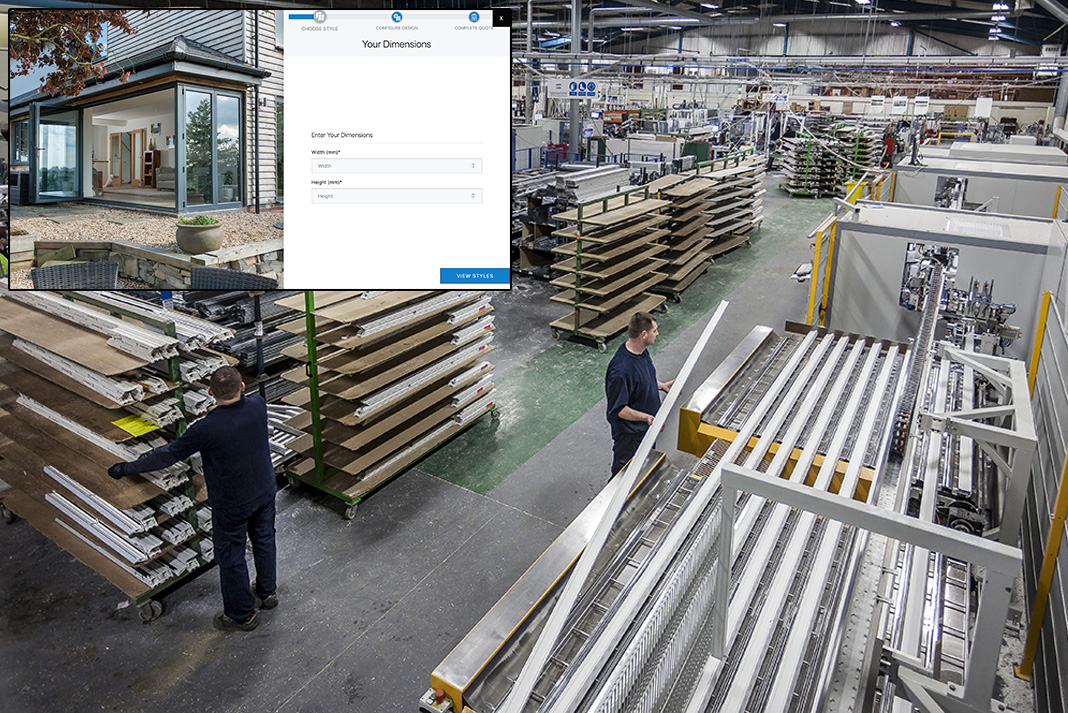Click the Enter Your Dimensions section title
Image resolution: width=1068 pixels, height=713 pixels.
tap(342, 135)
